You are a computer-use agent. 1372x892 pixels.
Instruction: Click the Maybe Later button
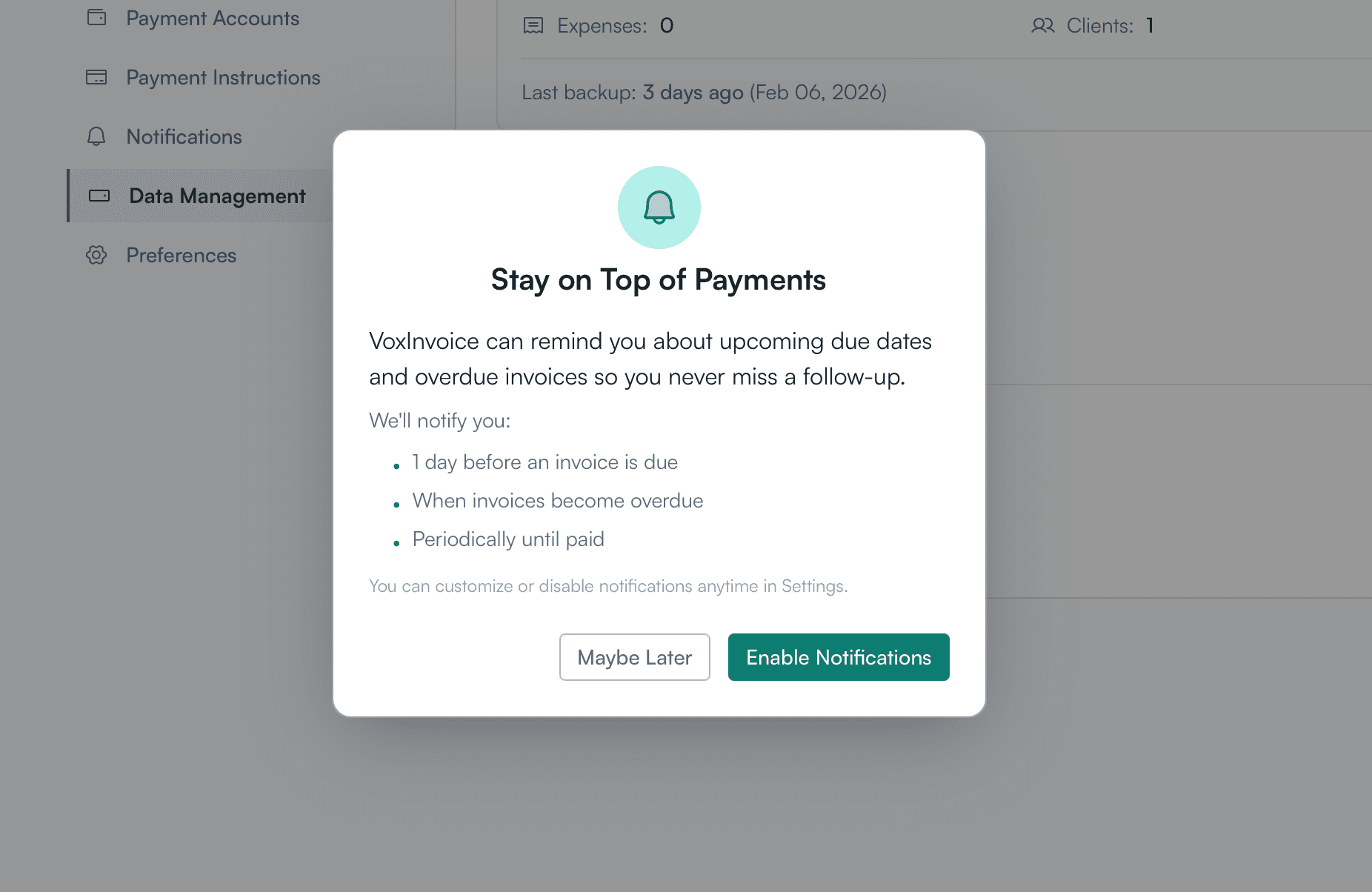(634, 657)
